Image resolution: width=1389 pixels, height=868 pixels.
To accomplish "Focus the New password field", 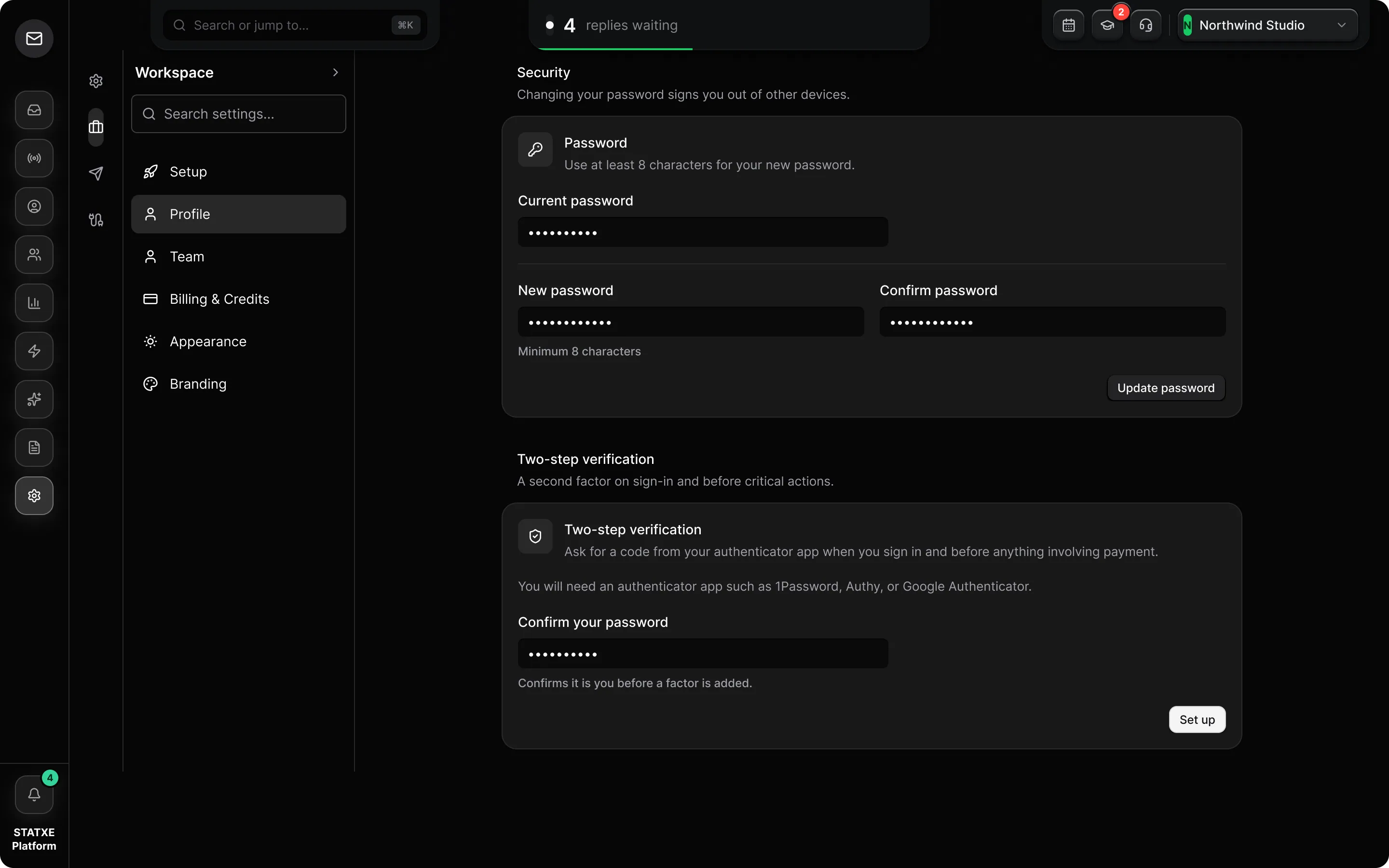I will [x=691, y=322].
